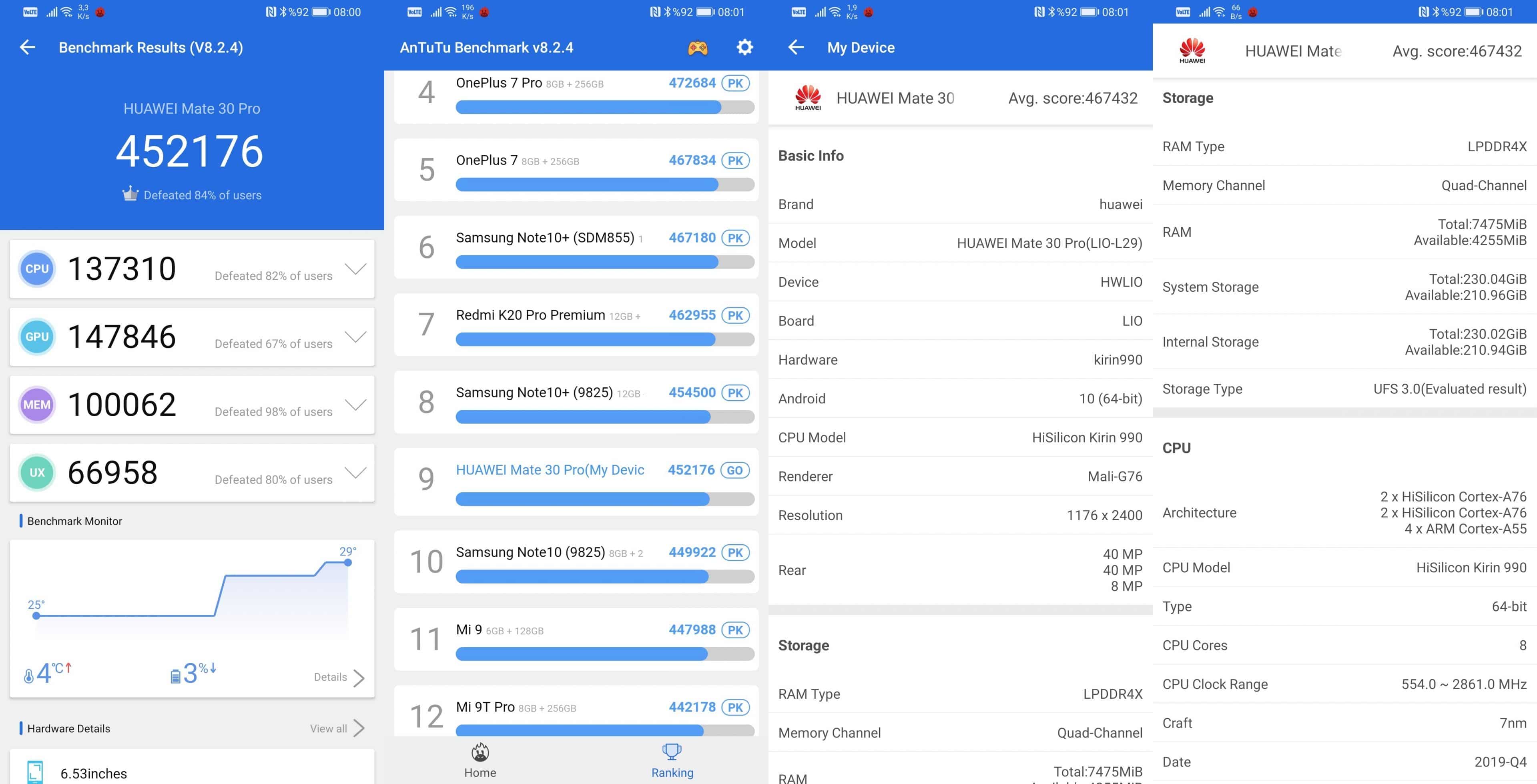Go back from My Device screen
Screen dimensions: 1537x784
coord(796,47)
